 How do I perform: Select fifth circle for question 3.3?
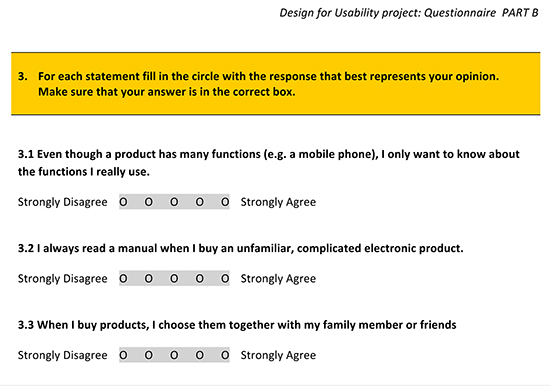point(225,355)
